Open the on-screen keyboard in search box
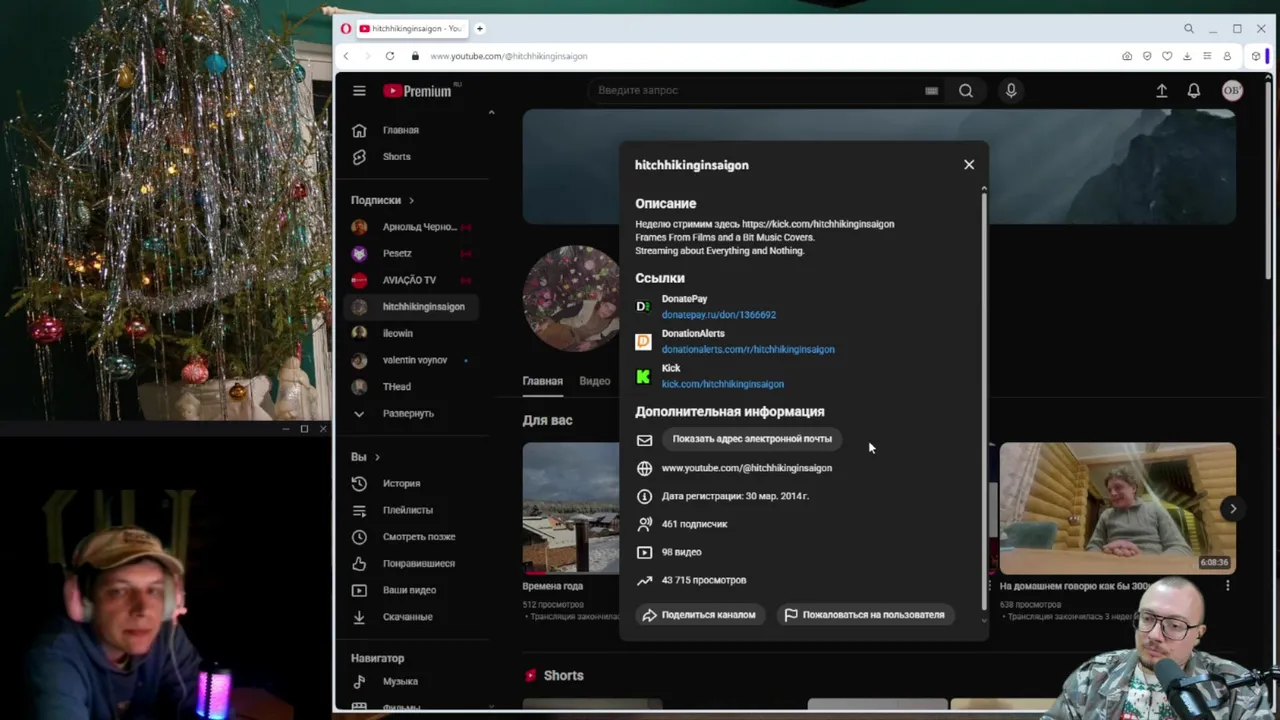1280x720 pixels. pyautogui.click(x=931, y=90)
